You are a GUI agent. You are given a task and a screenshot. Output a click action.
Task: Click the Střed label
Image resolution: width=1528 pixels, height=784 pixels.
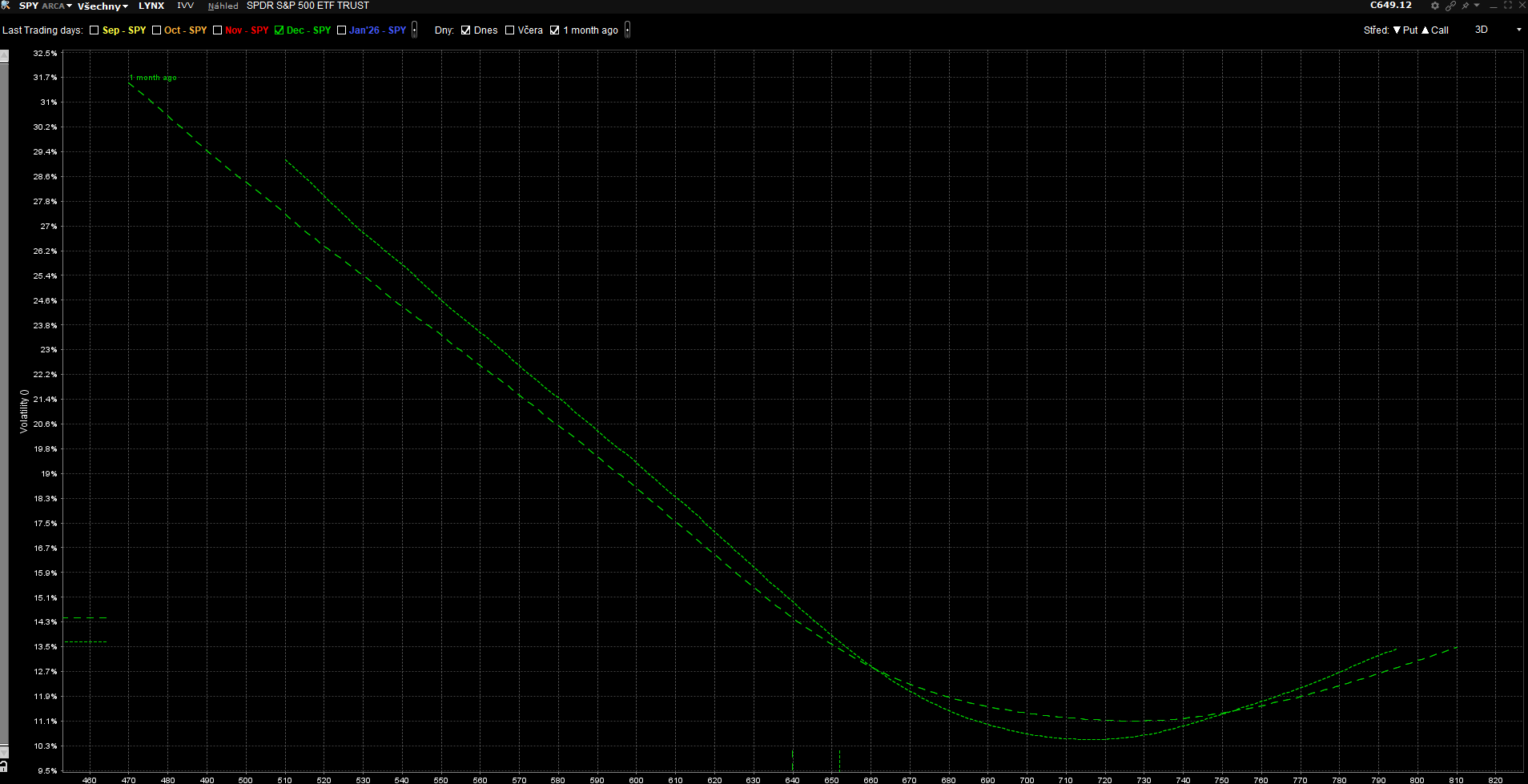[1377, 30]
